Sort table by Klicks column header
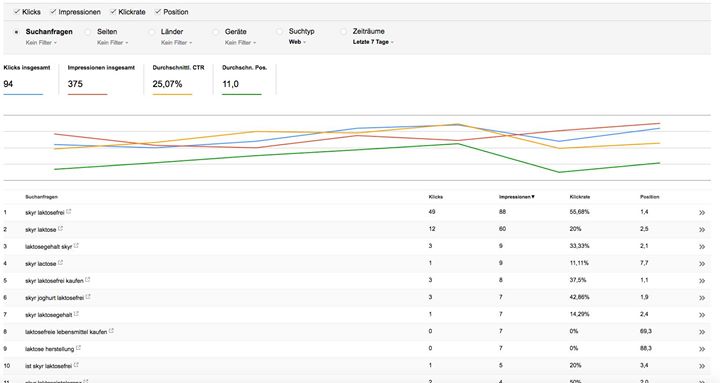 point(436,197)
